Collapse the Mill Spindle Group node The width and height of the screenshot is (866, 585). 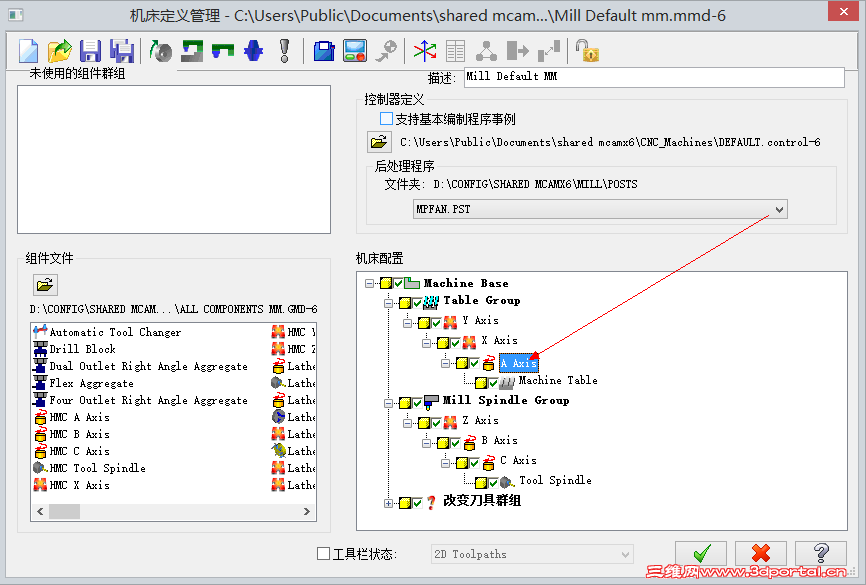point(388,403)
